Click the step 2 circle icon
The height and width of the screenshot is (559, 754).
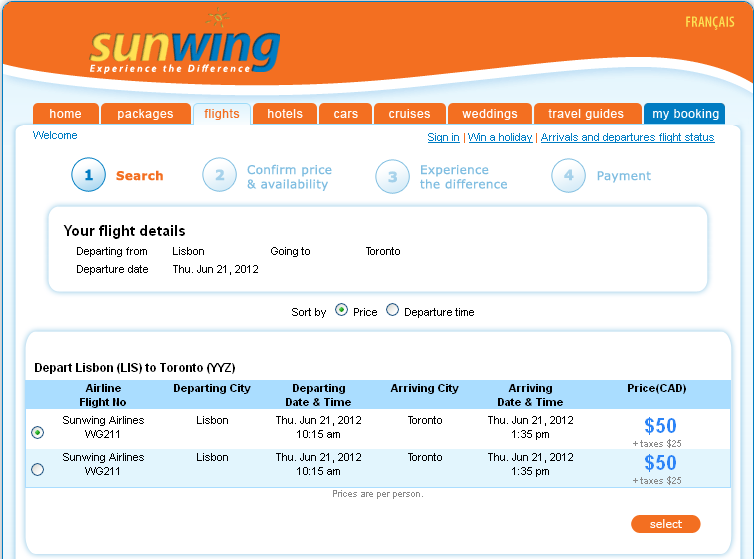tap(219, 175)
